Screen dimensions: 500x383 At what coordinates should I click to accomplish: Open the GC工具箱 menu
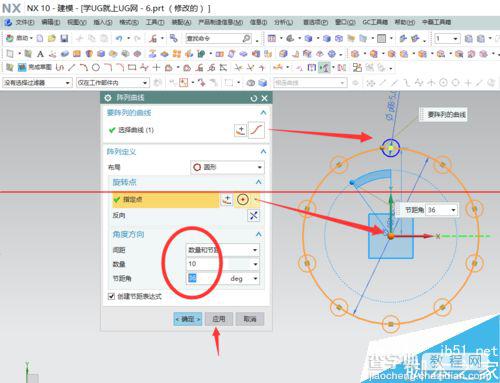pyautogui.click(x=375, y=22)
